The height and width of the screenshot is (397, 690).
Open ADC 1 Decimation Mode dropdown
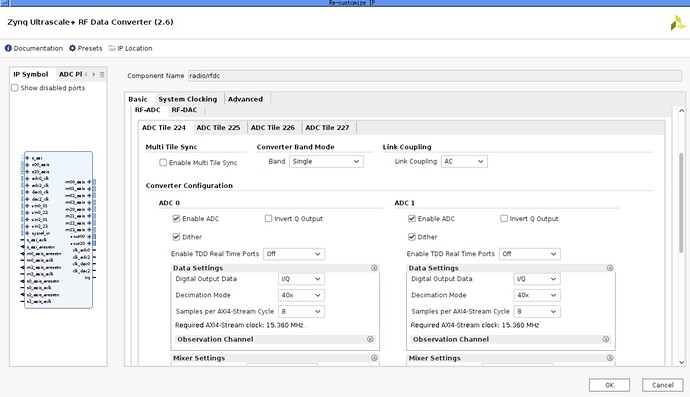pyautogui.click(x=537, y=295)
